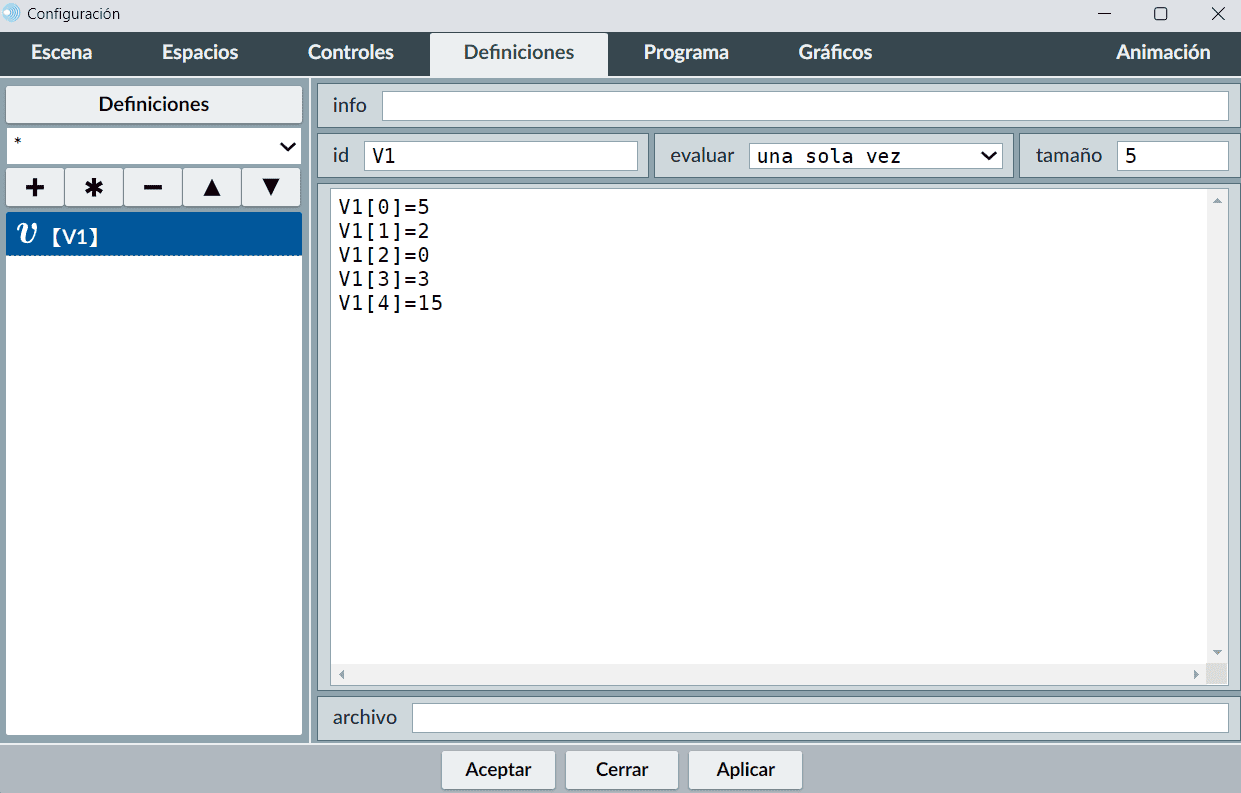The image size is (1241, 793).
Task: Duplicate definition using the asterisk button
Action: coord(94,187)
